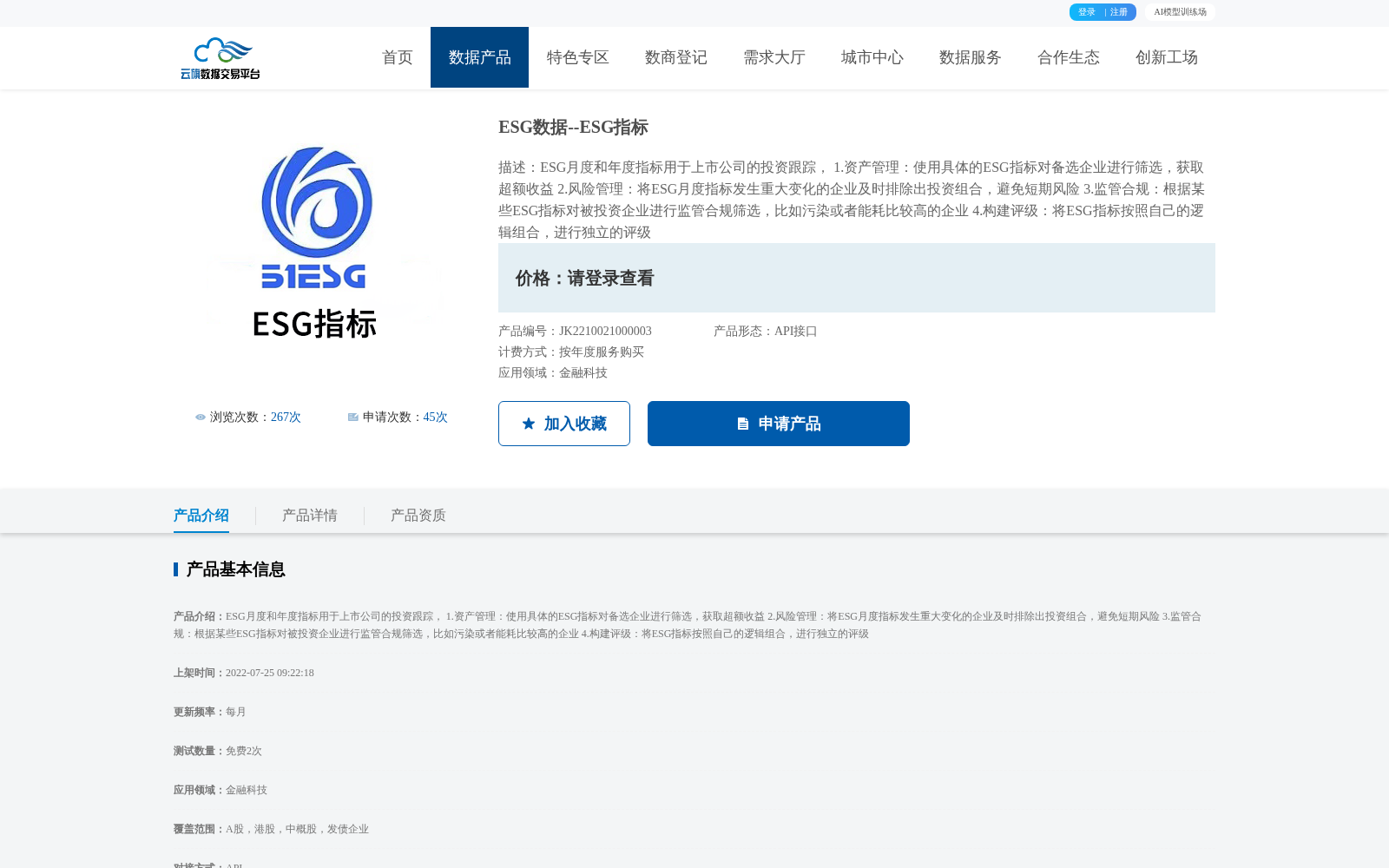Switch to the 产品介绍 tab

[x=201, y=516]
